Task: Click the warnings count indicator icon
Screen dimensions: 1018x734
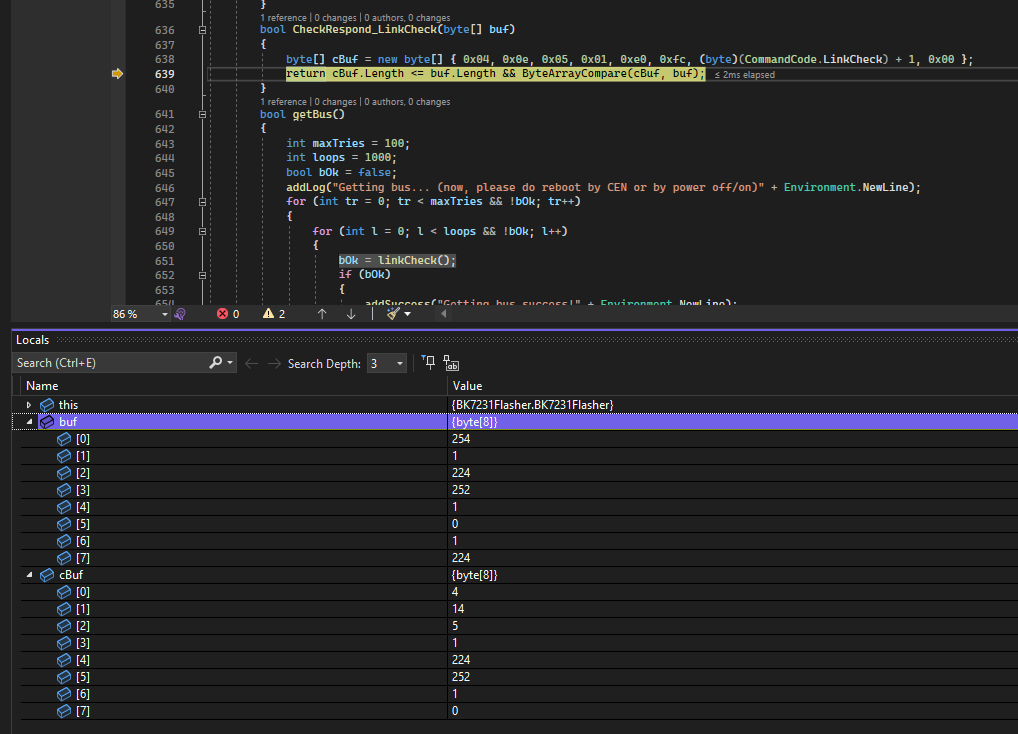Action: (268, 314)
